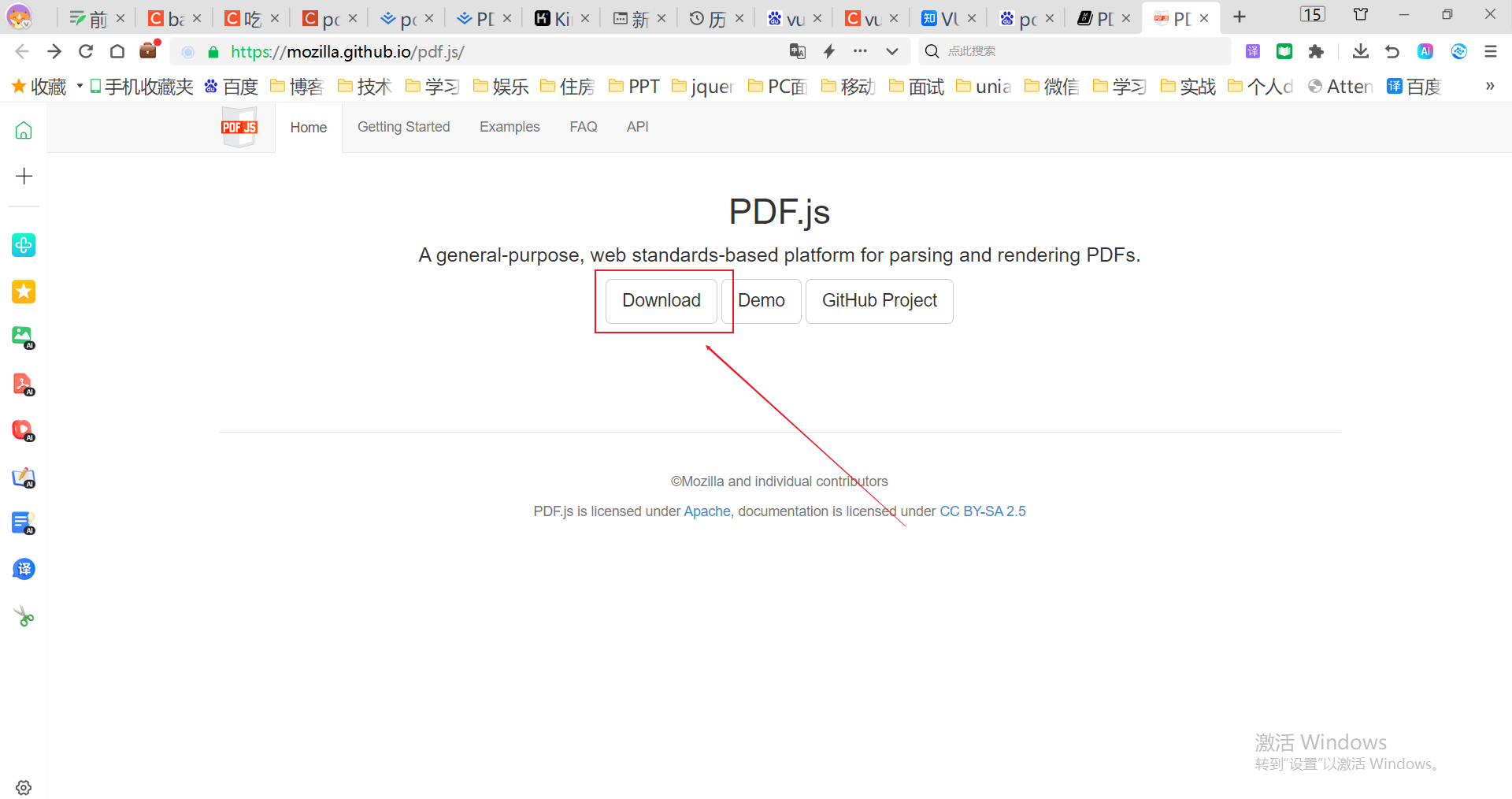The width and height of the screenshot is (1512, 799).
Task: Go forward in browser history
Action: (x=54, y=52)
